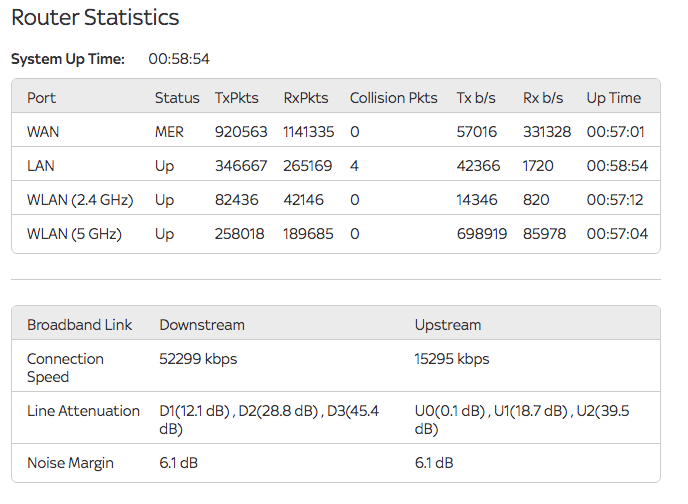Click the RxPkts column header
The width and height of the screenshot is (688, 504).
[305, 98]
